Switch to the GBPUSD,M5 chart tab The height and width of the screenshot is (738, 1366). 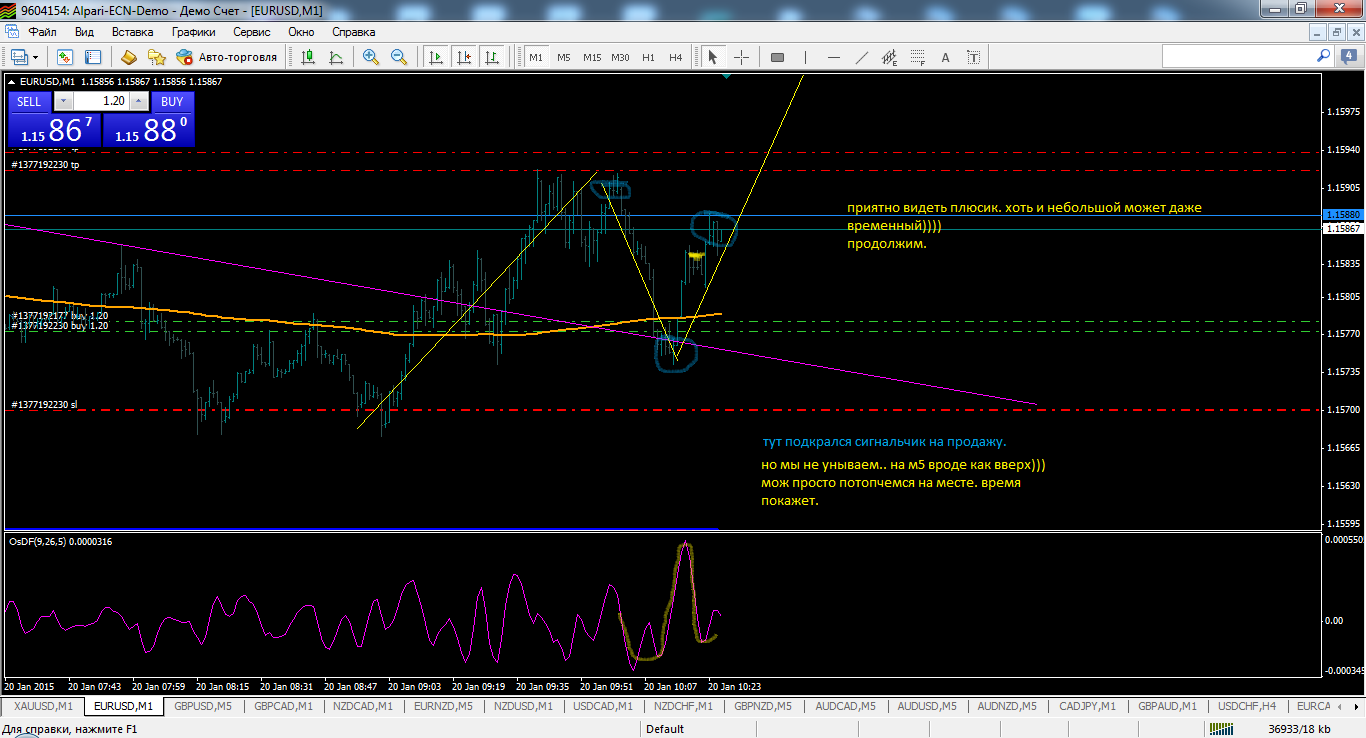pos(203,706)
